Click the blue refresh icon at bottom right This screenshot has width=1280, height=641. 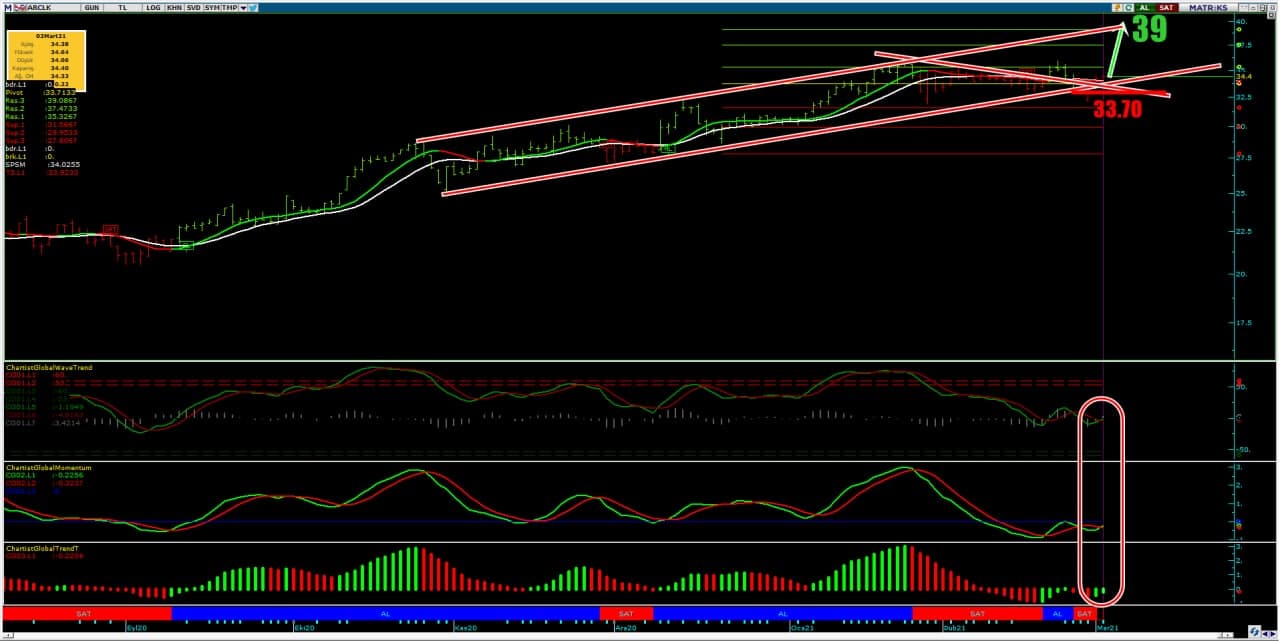1255,632
